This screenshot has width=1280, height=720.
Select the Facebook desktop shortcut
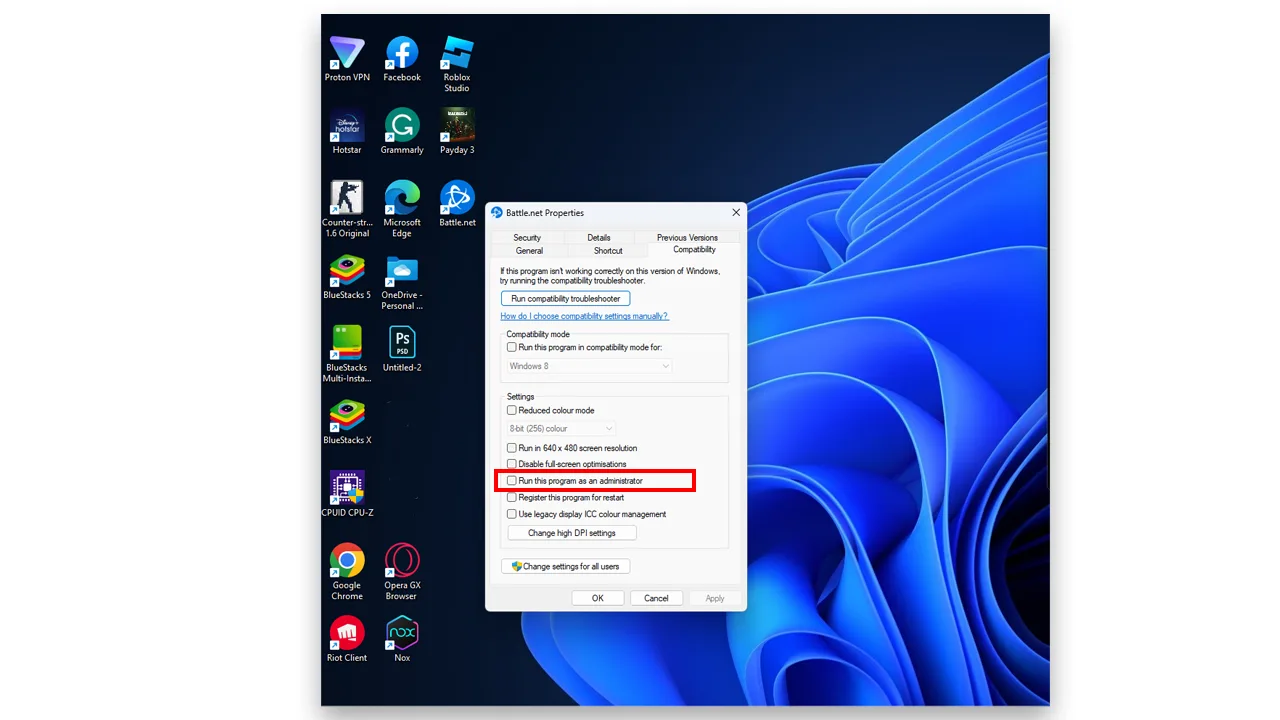point(402,59)
